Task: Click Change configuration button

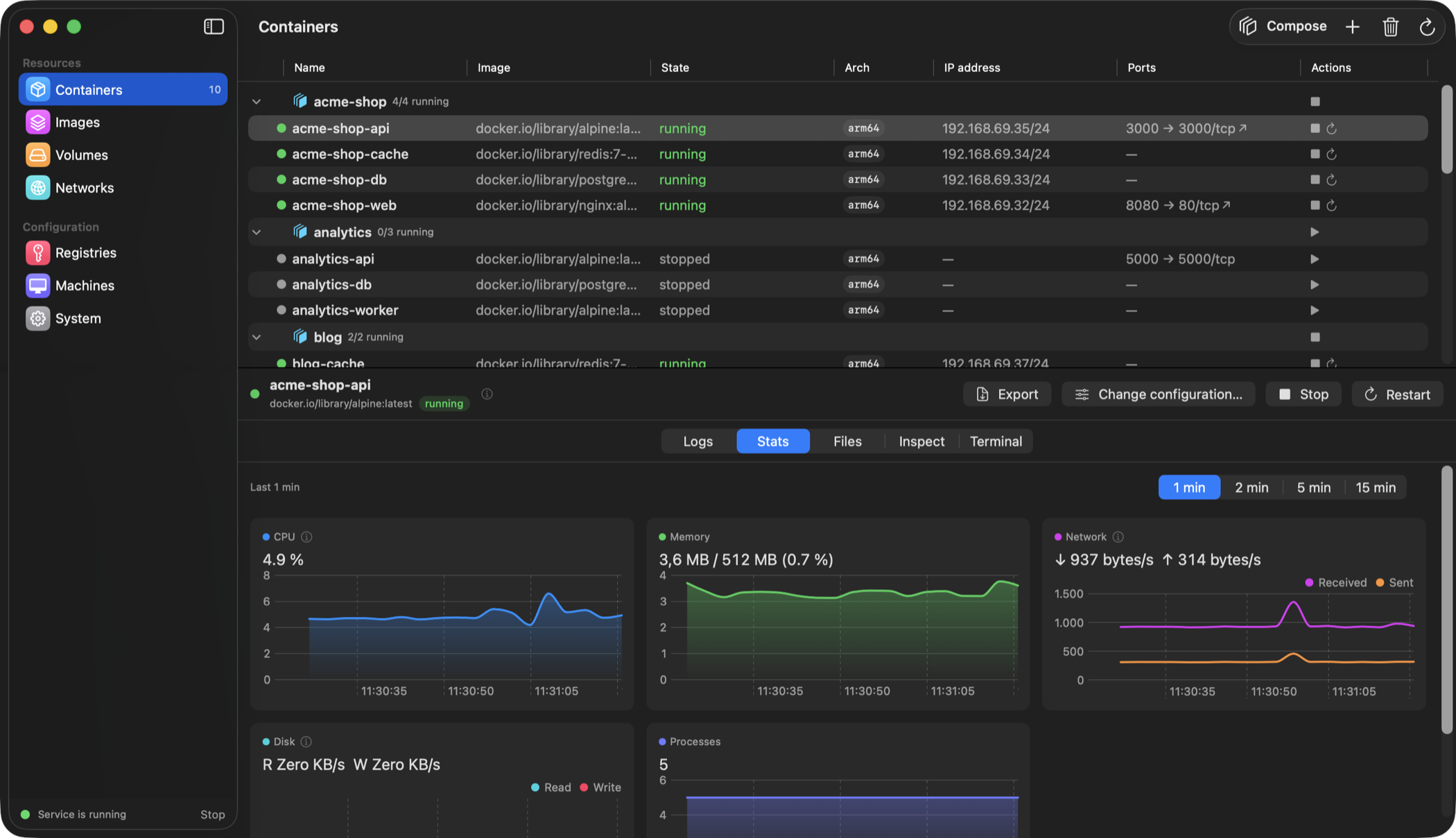Action: [1158, 394]
